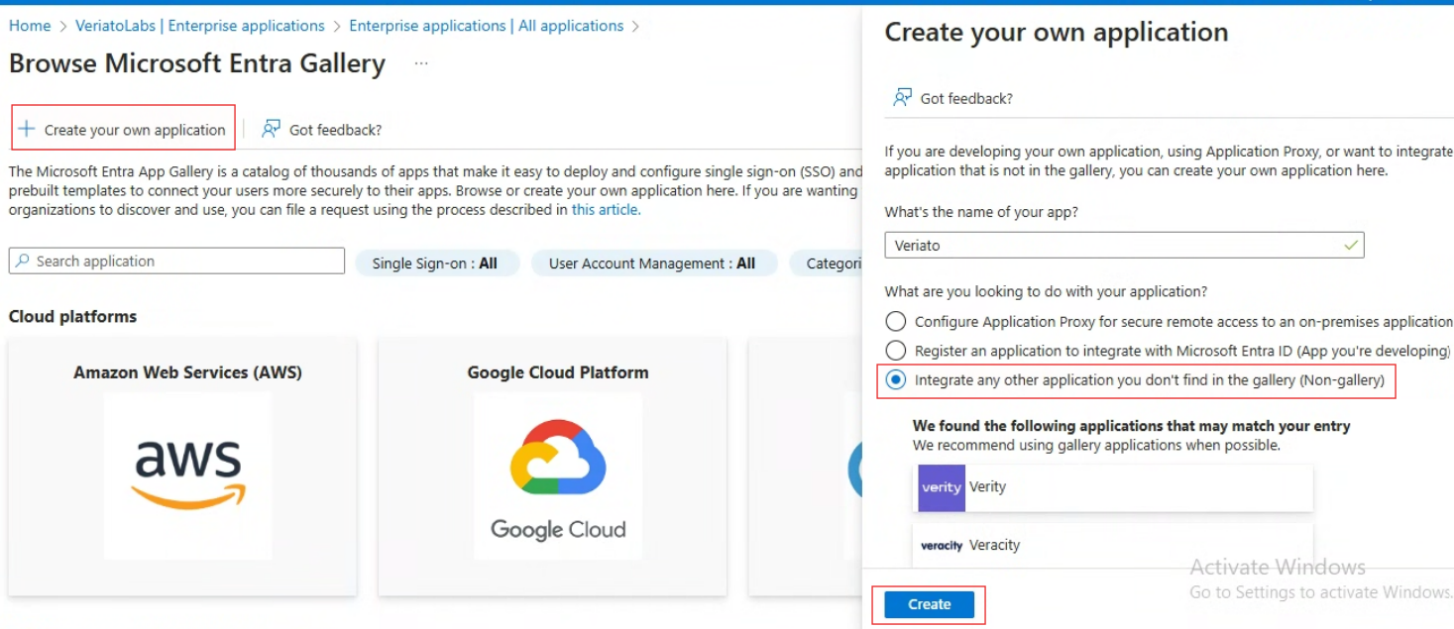
Task: Select Integrate any other application (Non-gallery) option
Action: coord(896,380)
